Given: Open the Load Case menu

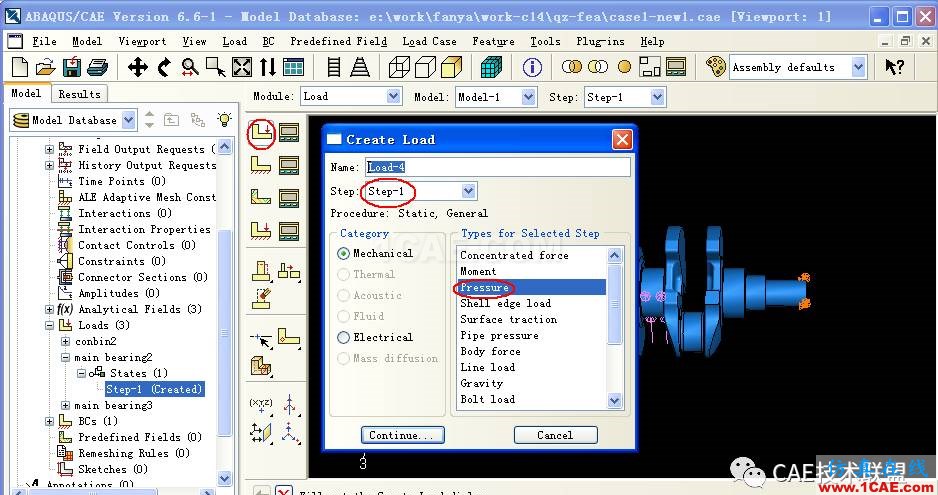Looking at the screenshot, I should tap(429, 41).
